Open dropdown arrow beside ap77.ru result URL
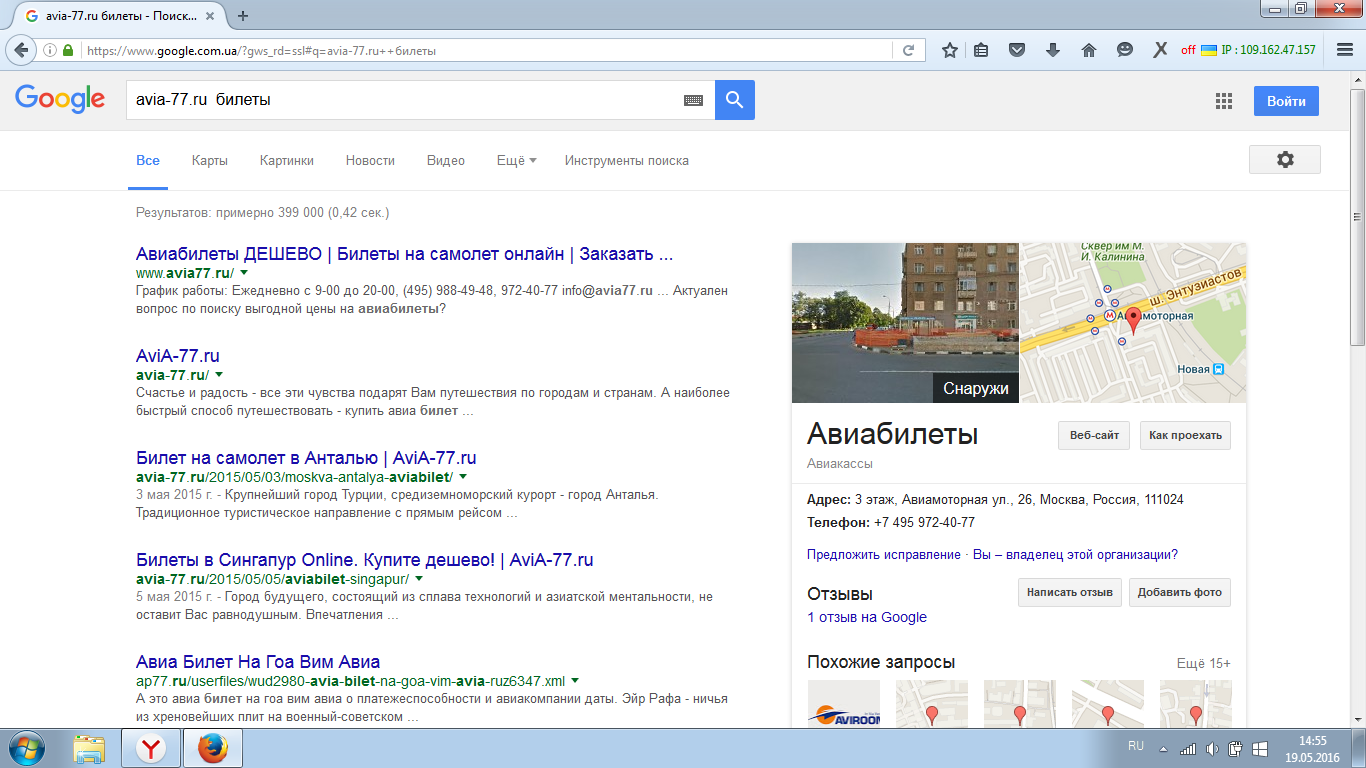 coord(575,681)
